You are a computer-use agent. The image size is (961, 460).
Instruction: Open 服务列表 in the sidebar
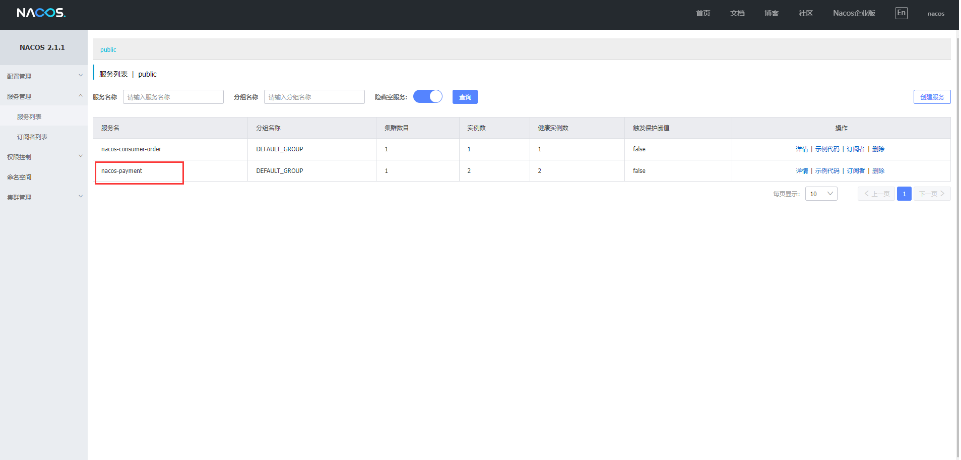point(29,116)
